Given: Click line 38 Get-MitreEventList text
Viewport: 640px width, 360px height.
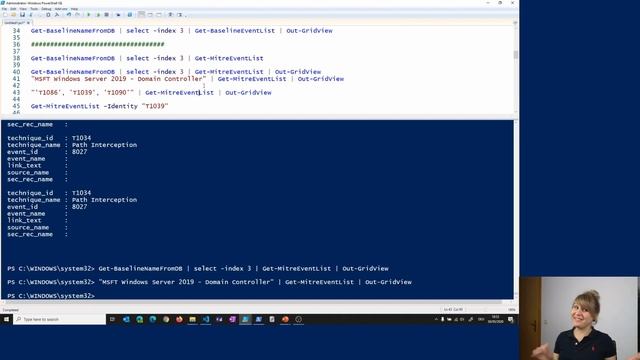Looking at the screenshot, I should (229, 58).
